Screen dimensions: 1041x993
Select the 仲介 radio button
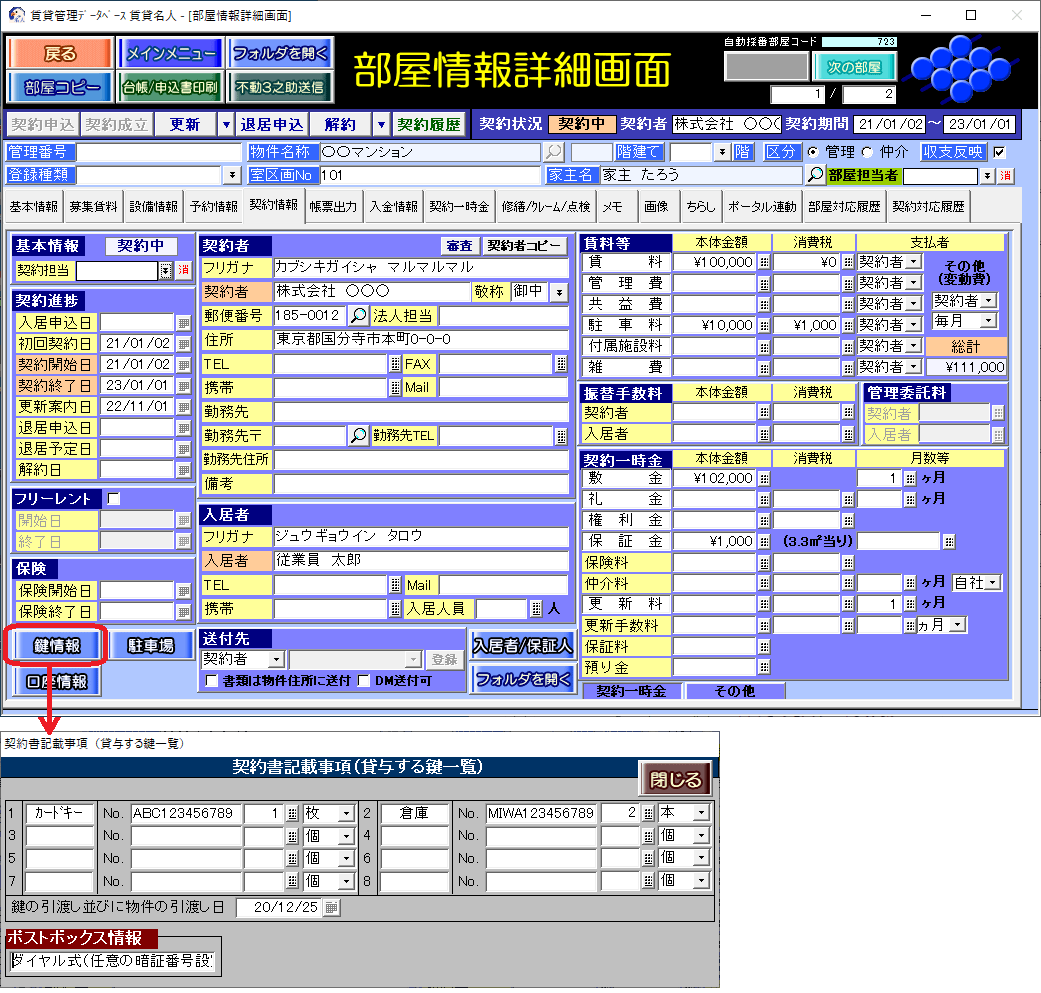tap(868, 152)
